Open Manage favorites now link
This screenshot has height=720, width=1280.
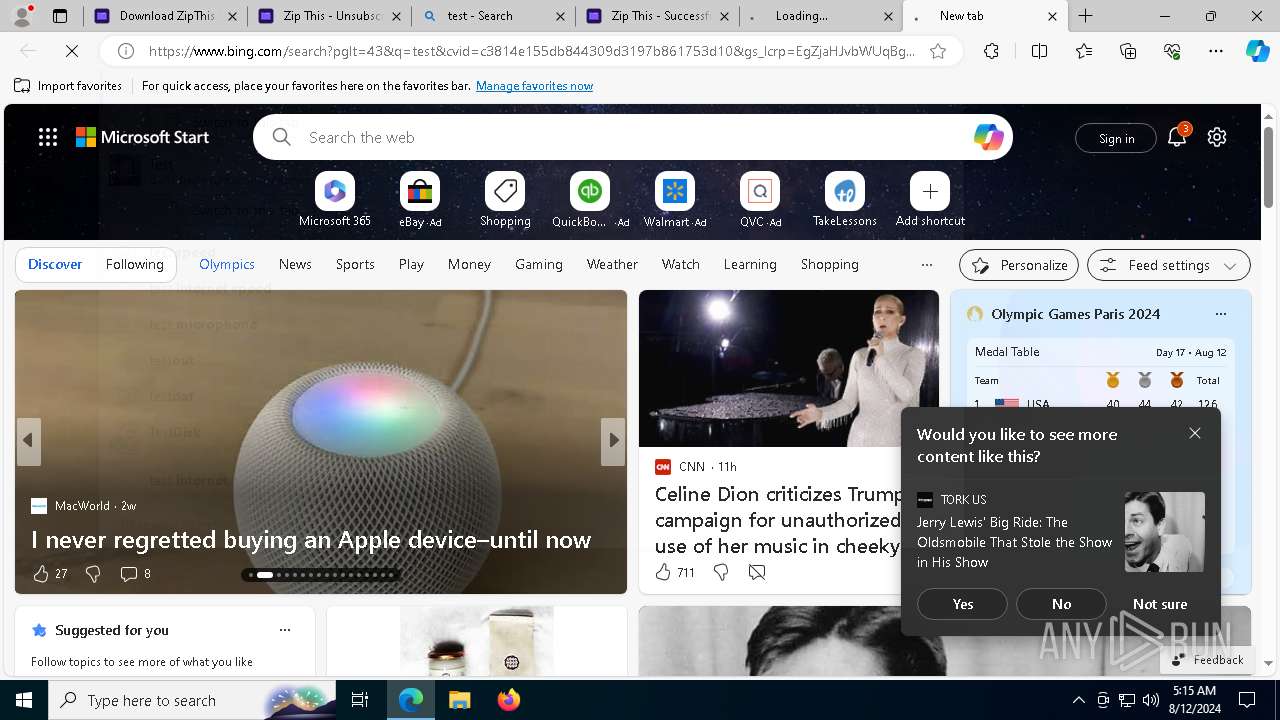tap(534, 86)
